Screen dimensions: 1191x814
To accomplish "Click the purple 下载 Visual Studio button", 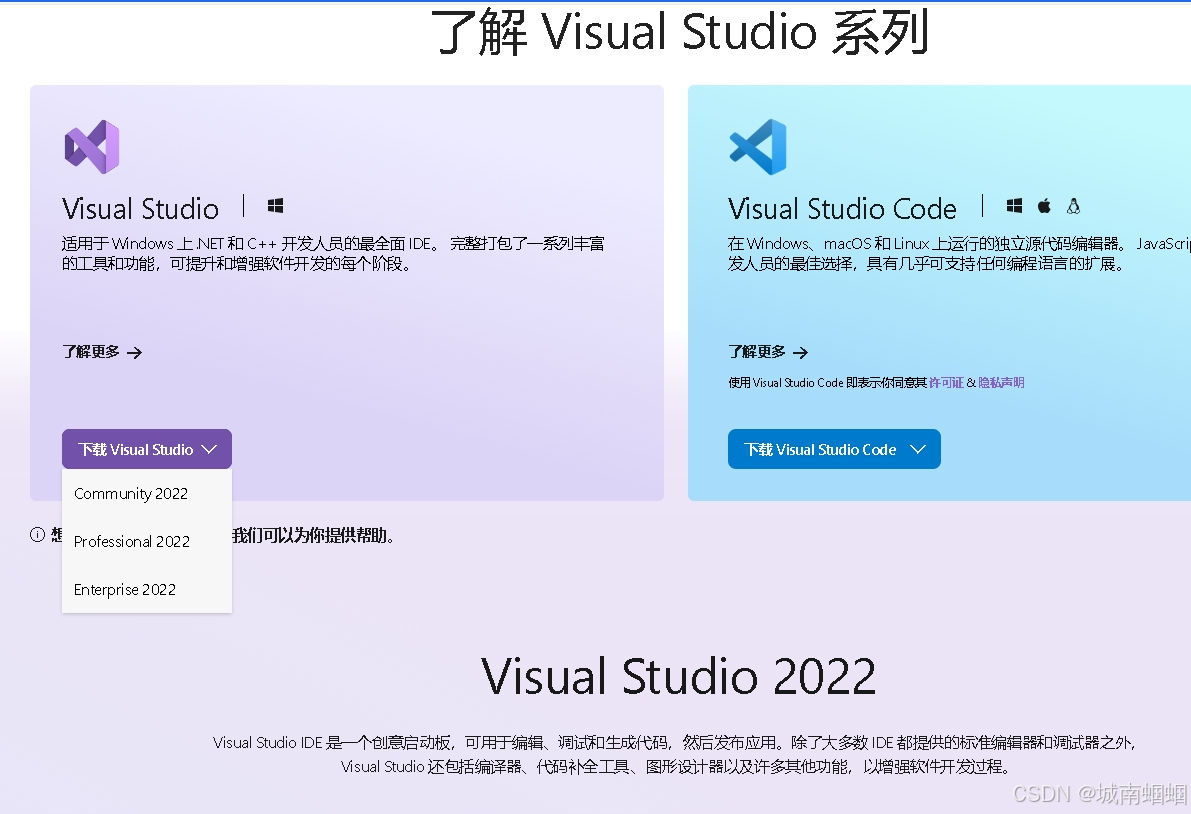I will (x=133, y=448).
